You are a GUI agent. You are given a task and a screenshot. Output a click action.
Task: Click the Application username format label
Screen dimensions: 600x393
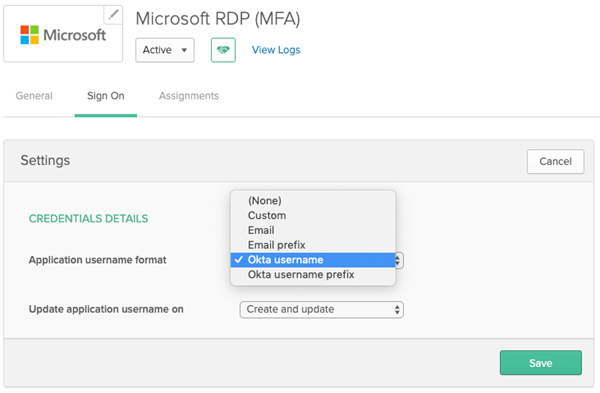(98, 260)
